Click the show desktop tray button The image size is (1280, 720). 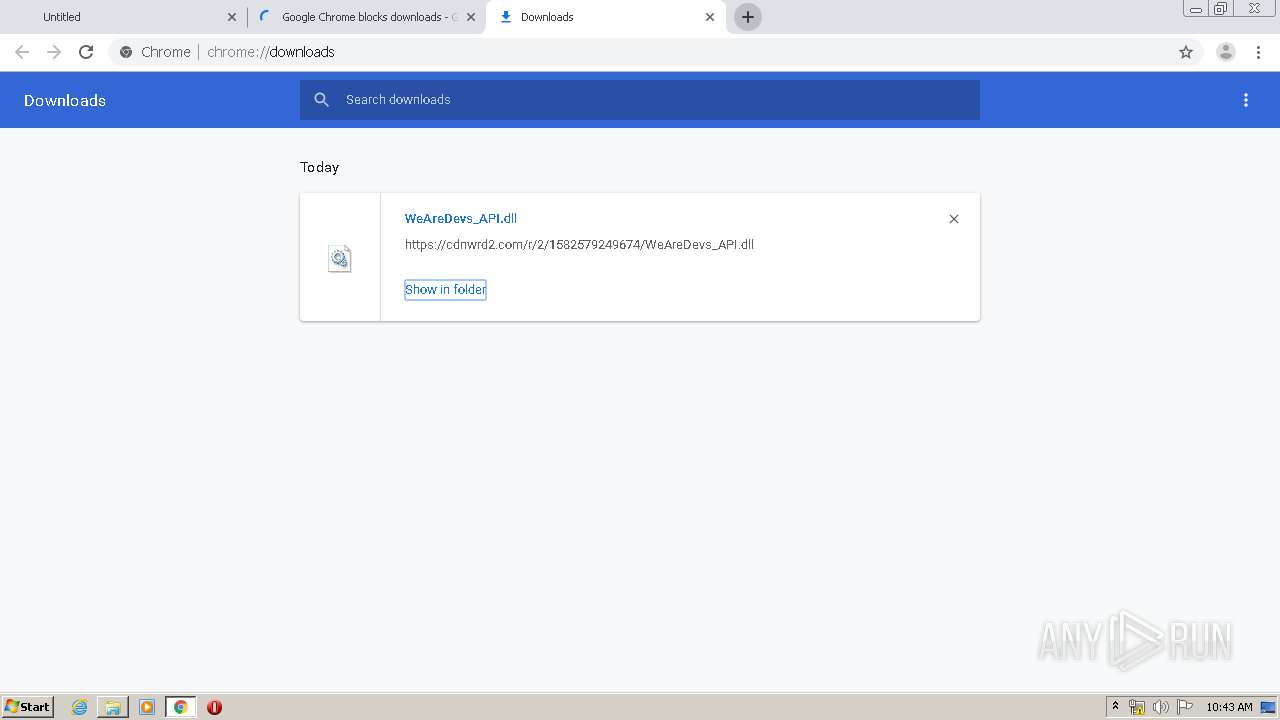point(1269,707)
